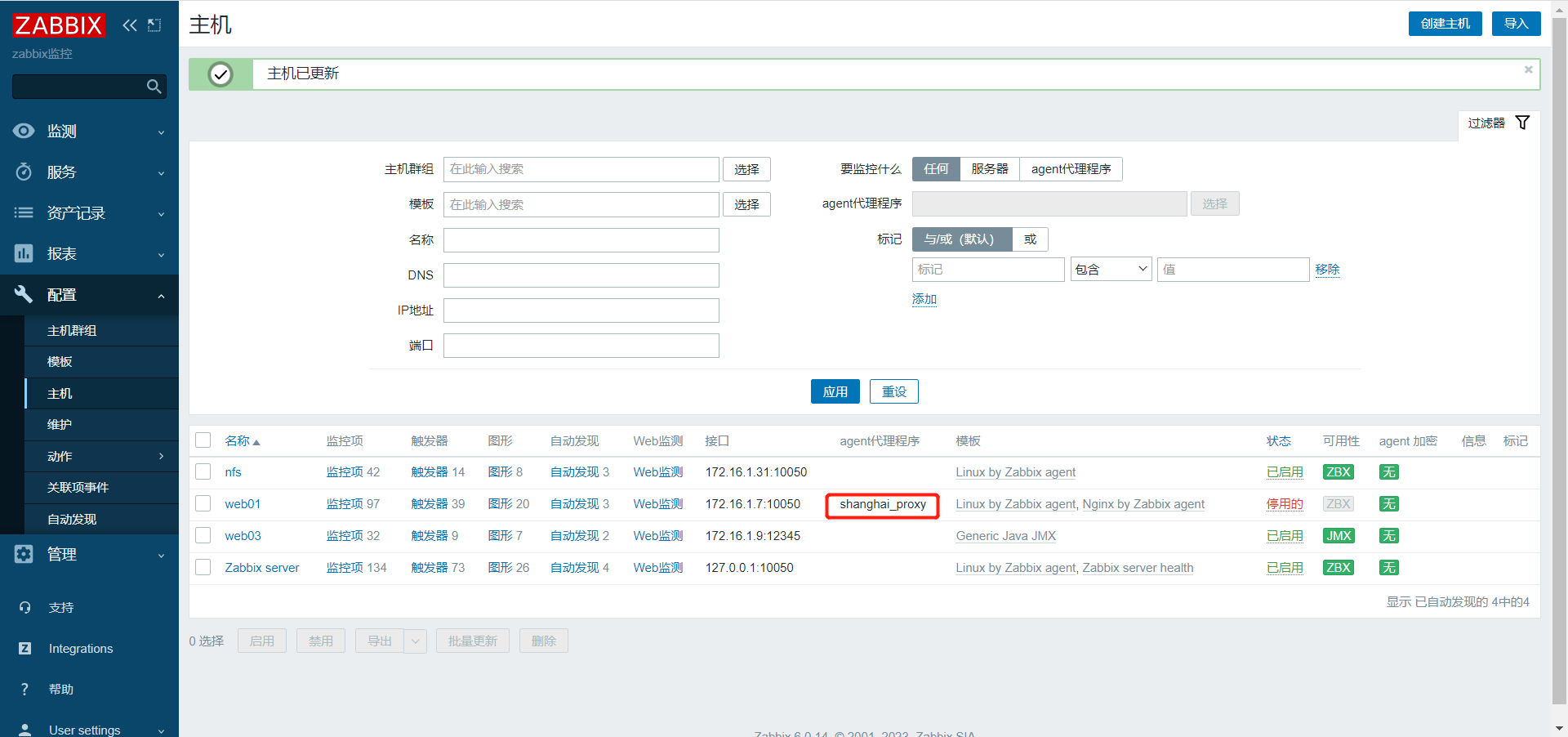Apply the filter with 应用
This screenshot has height=737, width=1568.
pos(835,391)
